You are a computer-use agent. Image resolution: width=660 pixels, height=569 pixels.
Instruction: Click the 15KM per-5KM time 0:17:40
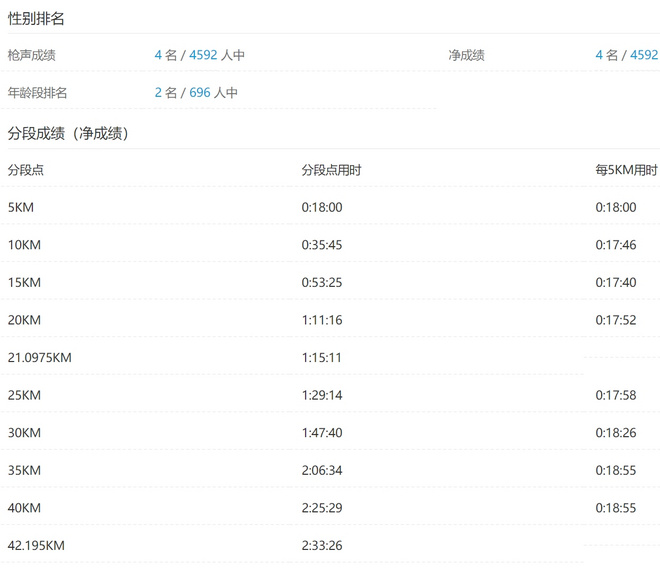pyautogui.click(x=616, y=283)
